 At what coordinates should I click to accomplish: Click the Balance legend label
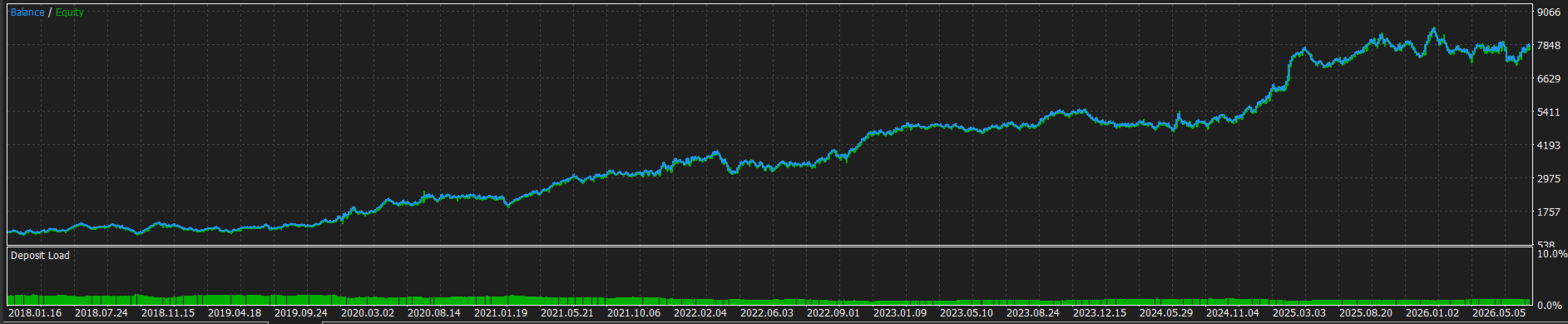click(x=27, y=12)
